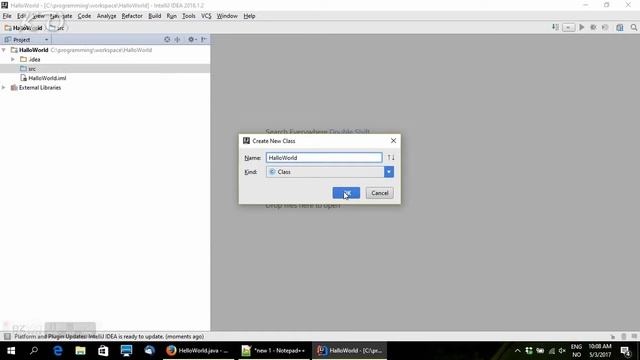Open Windows Start menu
The image size is (640, 360).
coord(11,351)
